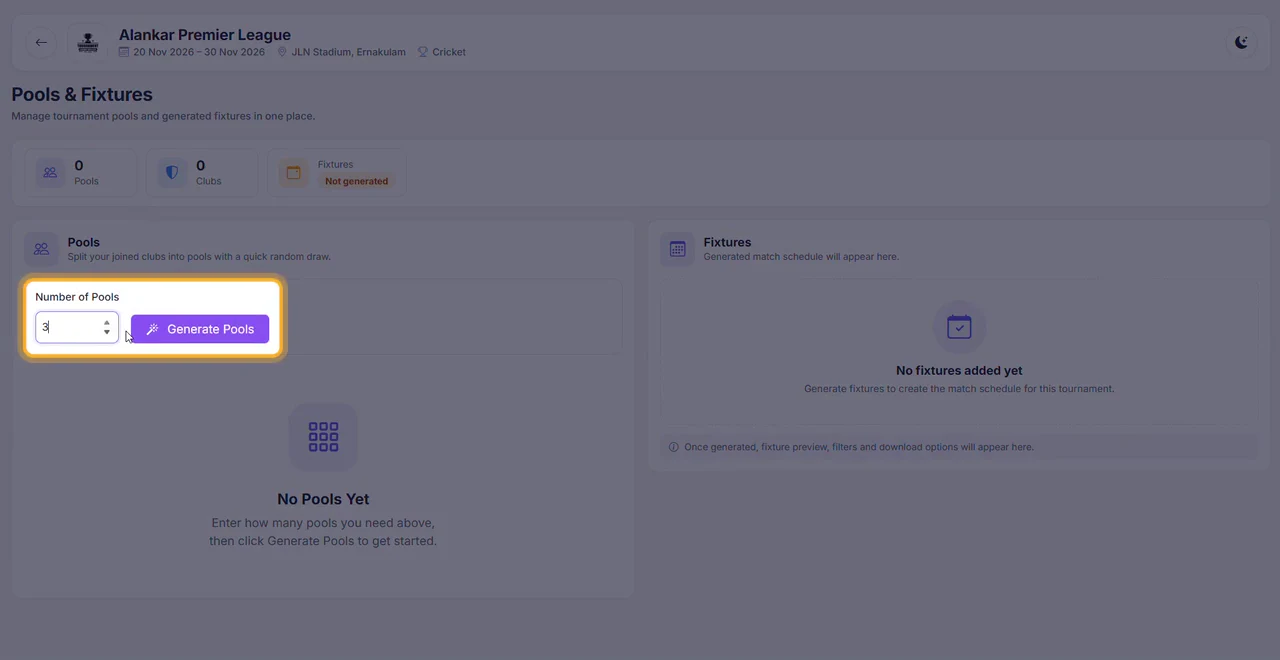
Task: Go back using the arrow button
Action: coord(41,42)
